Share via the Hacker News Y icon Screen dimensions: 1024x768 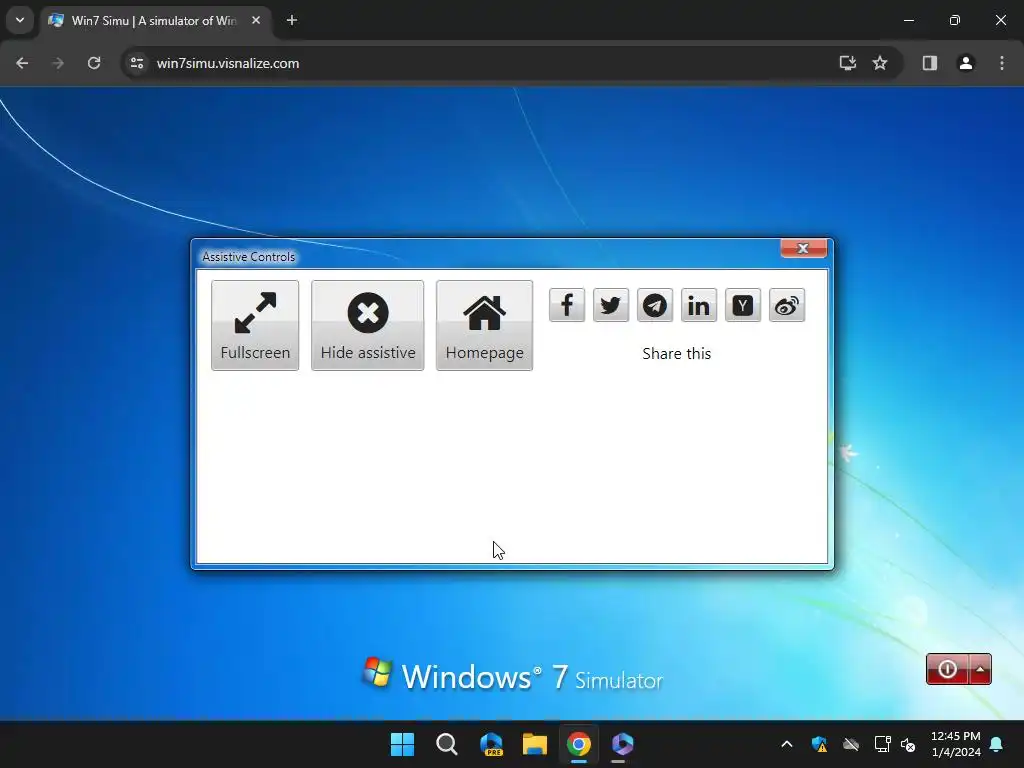coord(743,305)
